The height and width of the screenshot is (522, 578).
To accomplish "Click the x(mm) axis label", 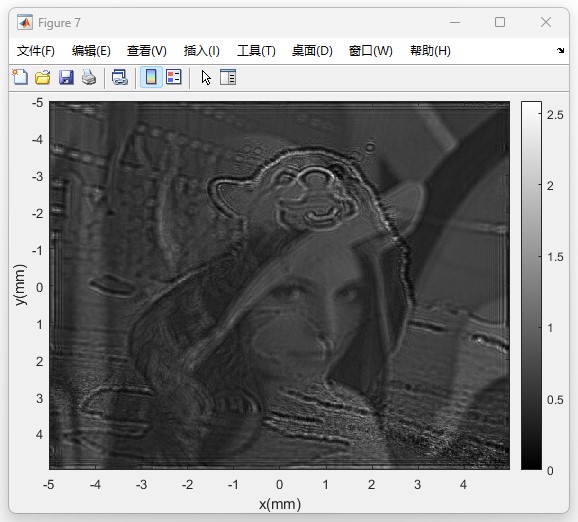I will [x=280, y=504].
